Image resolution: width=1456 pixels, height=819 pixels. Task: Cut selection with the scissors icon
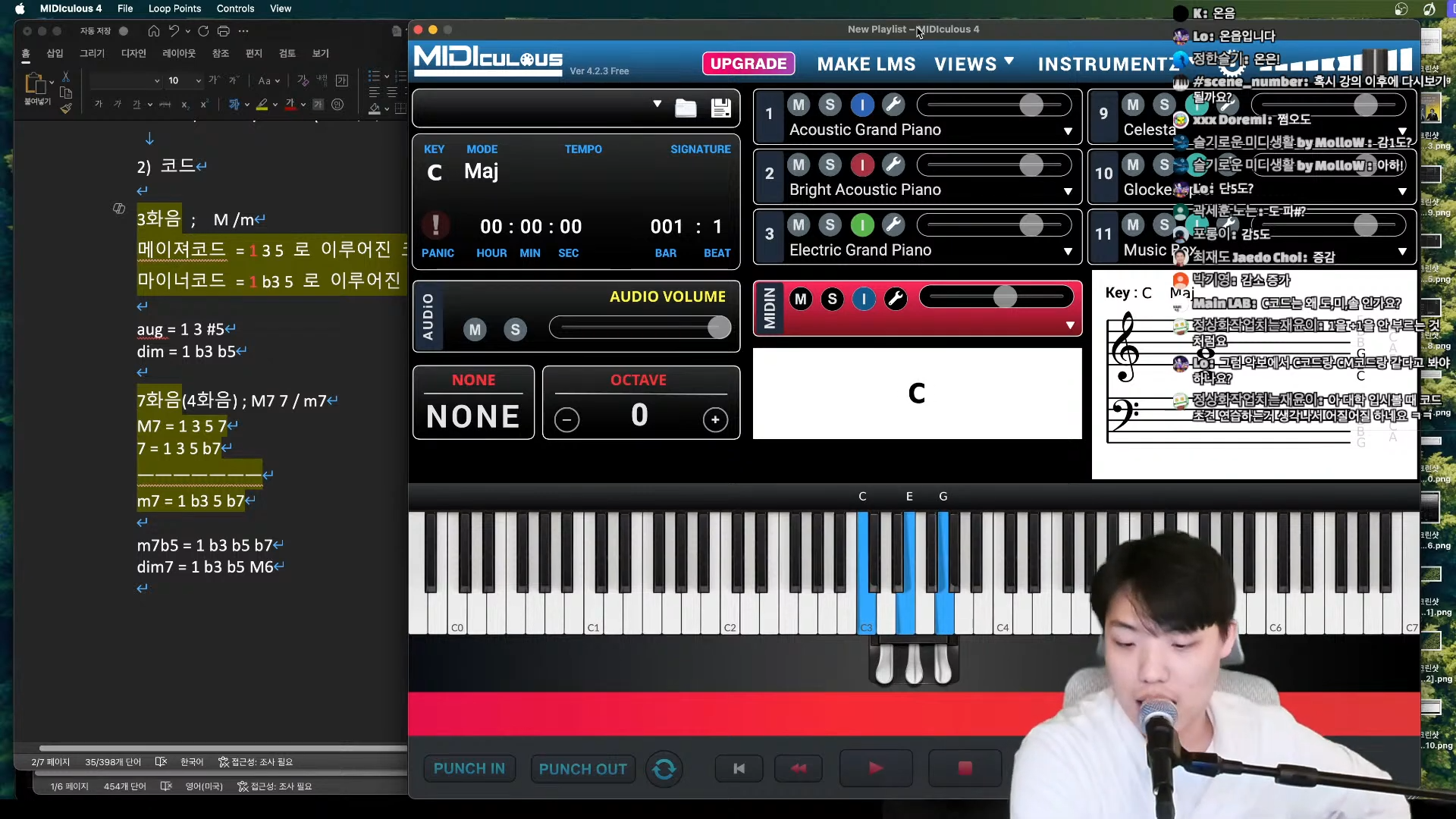tap(66, 76)
